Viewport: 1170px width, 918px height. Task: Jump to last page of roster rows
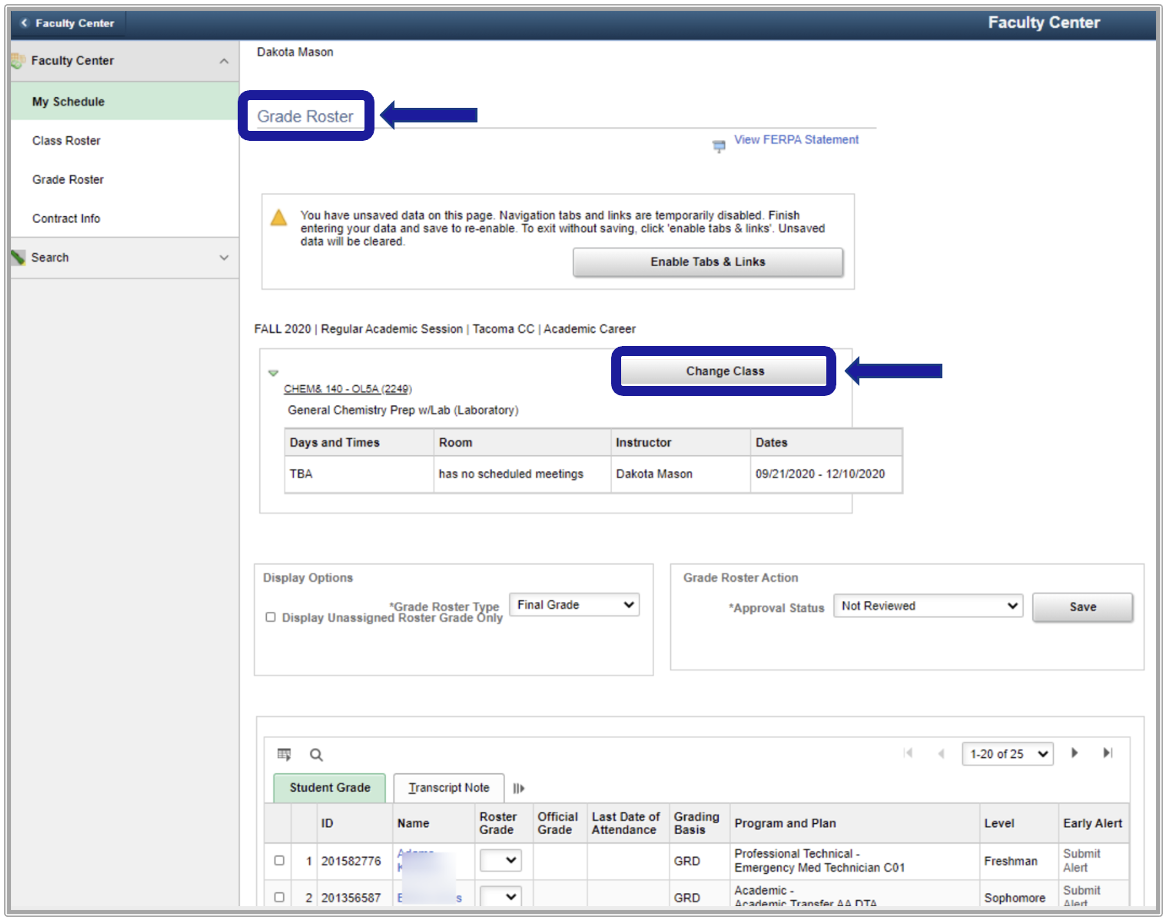[1108, 753]
